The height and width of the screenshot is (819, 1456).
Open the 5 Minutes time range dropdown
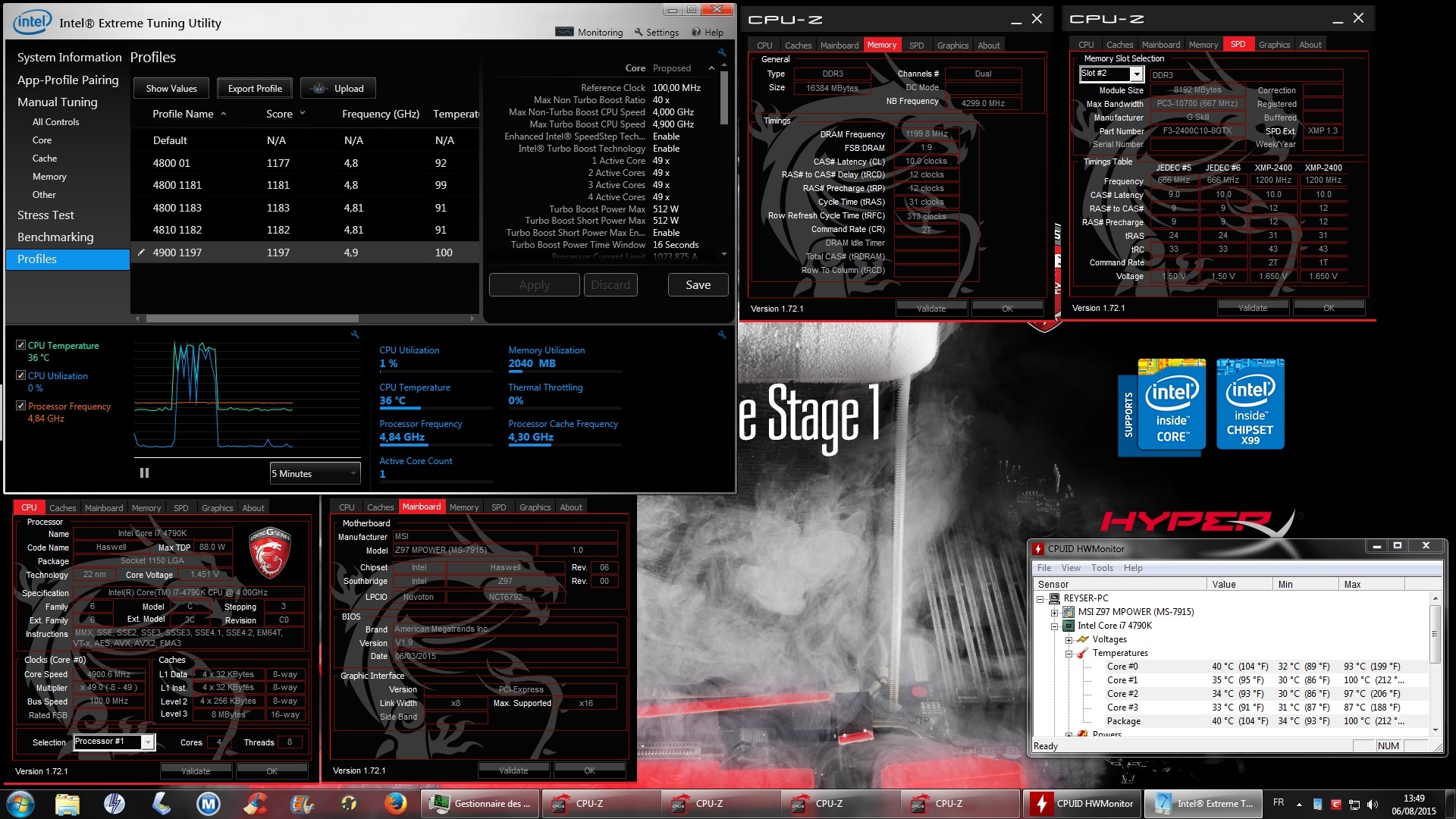point(315,473)
